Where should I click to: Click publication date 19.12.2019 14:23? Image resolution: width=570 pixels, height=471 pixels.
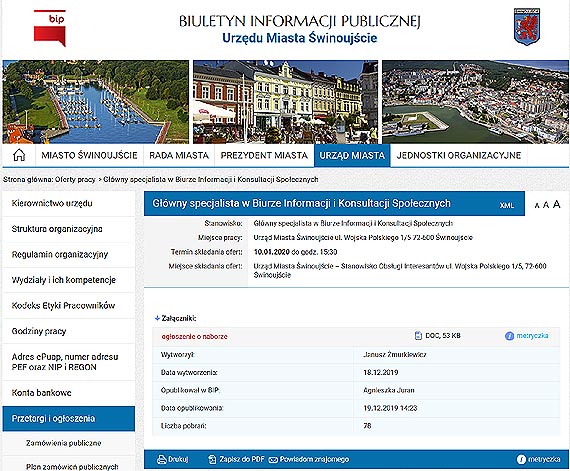point(390,408)
